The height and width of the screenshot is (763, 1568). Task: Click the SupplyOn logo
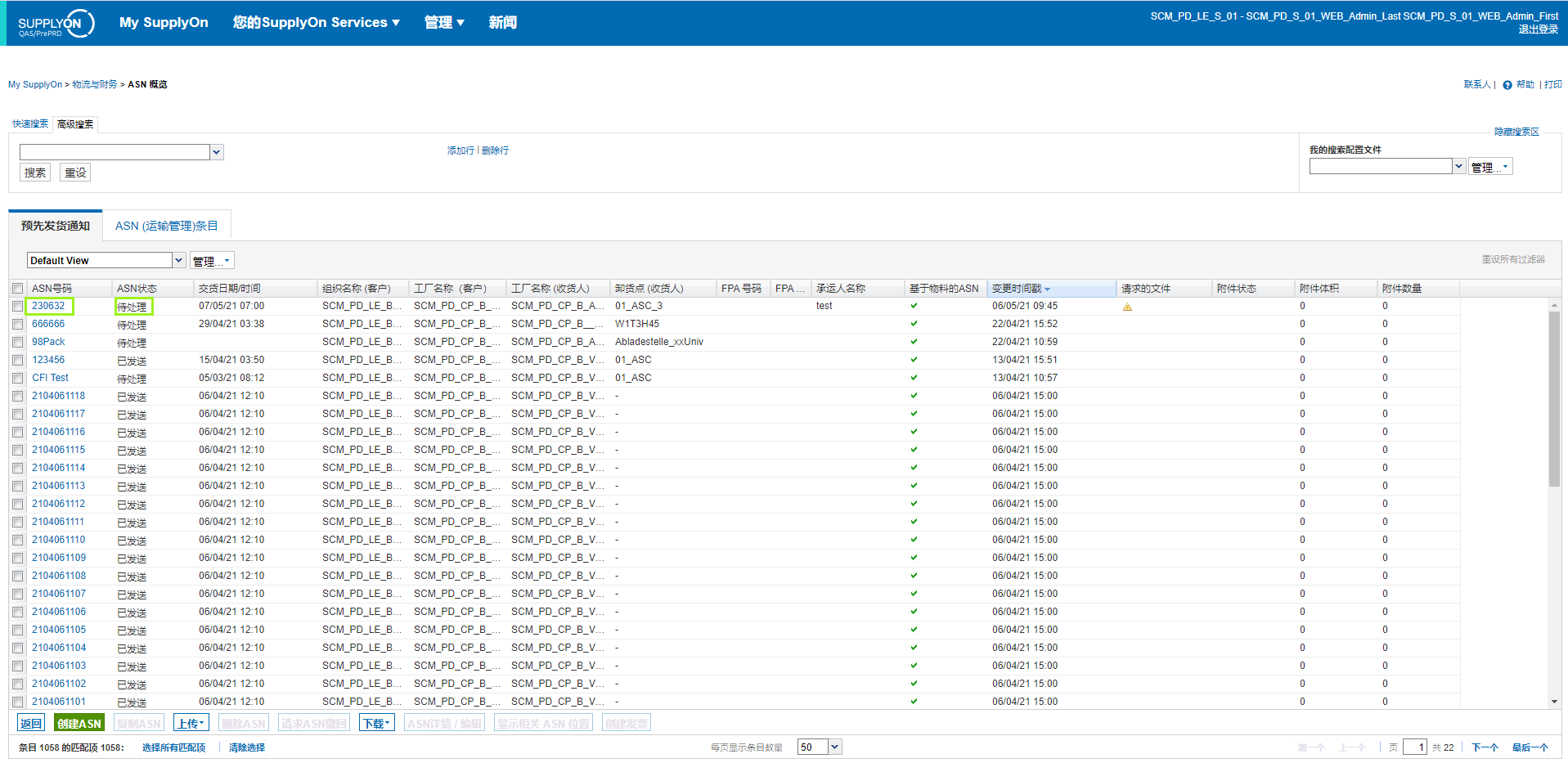(x=56, y=24)
